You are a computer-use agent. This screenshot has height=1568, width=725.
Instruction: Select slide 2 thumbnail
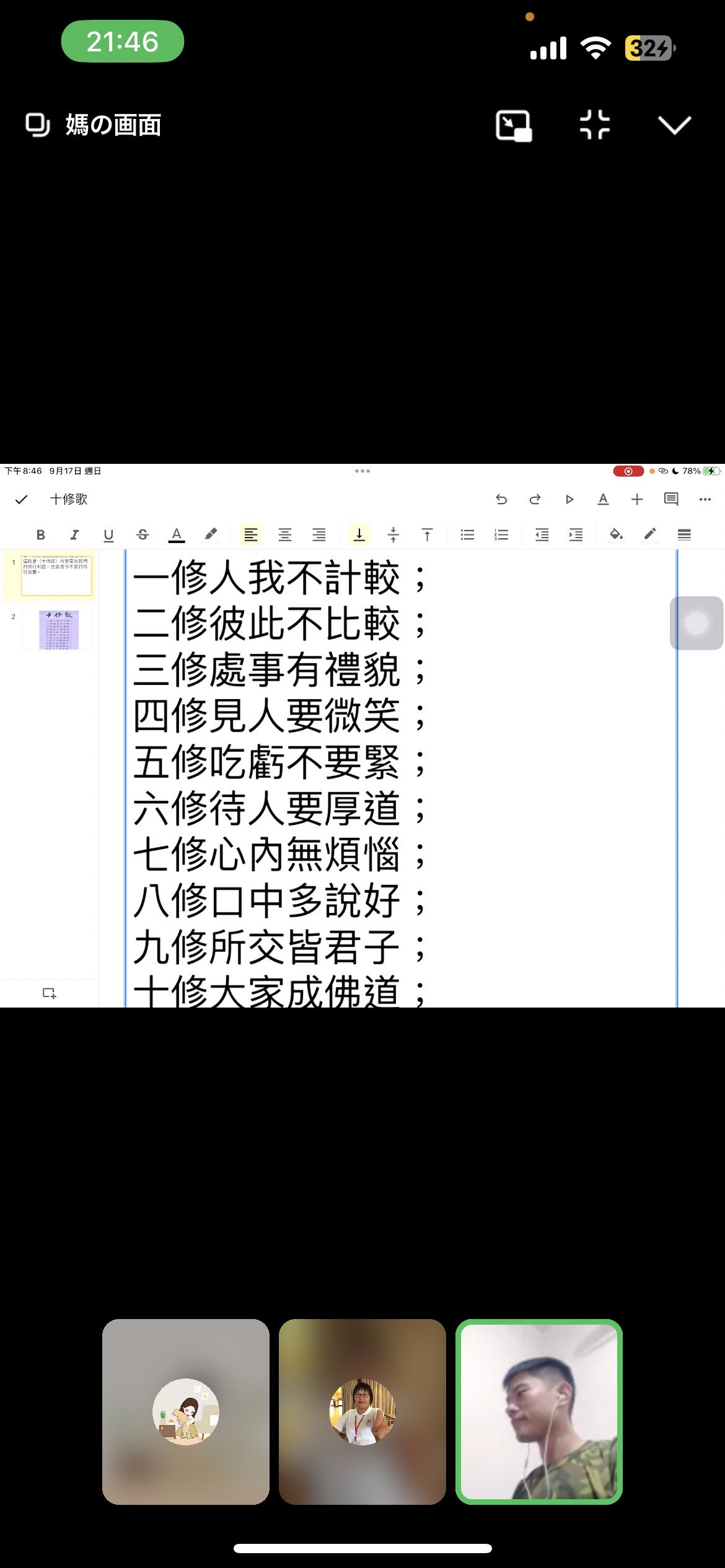[x=58, y=630]
